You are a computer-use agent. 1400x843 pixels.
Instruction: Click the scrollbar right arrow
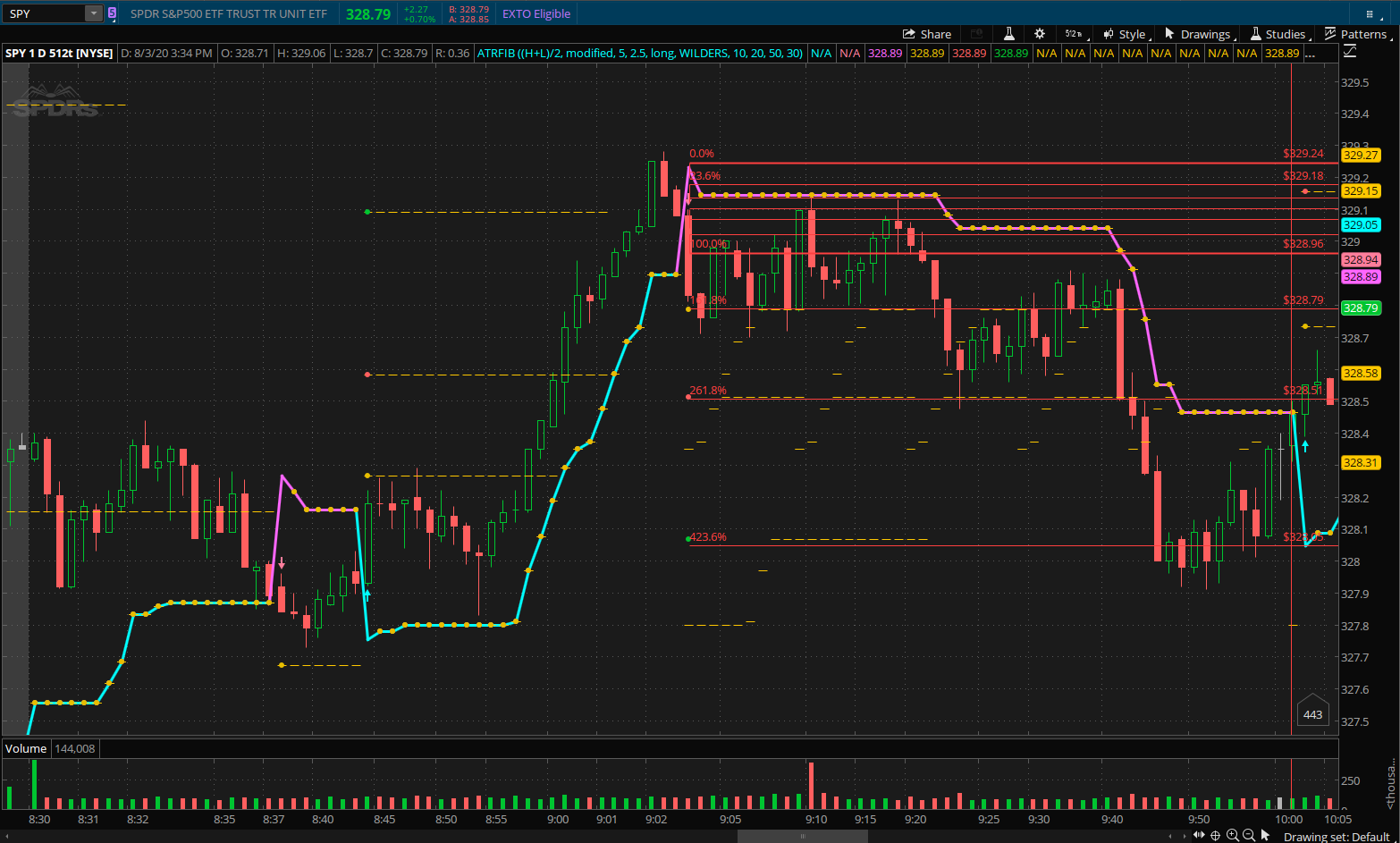[x=1186, y=836]
